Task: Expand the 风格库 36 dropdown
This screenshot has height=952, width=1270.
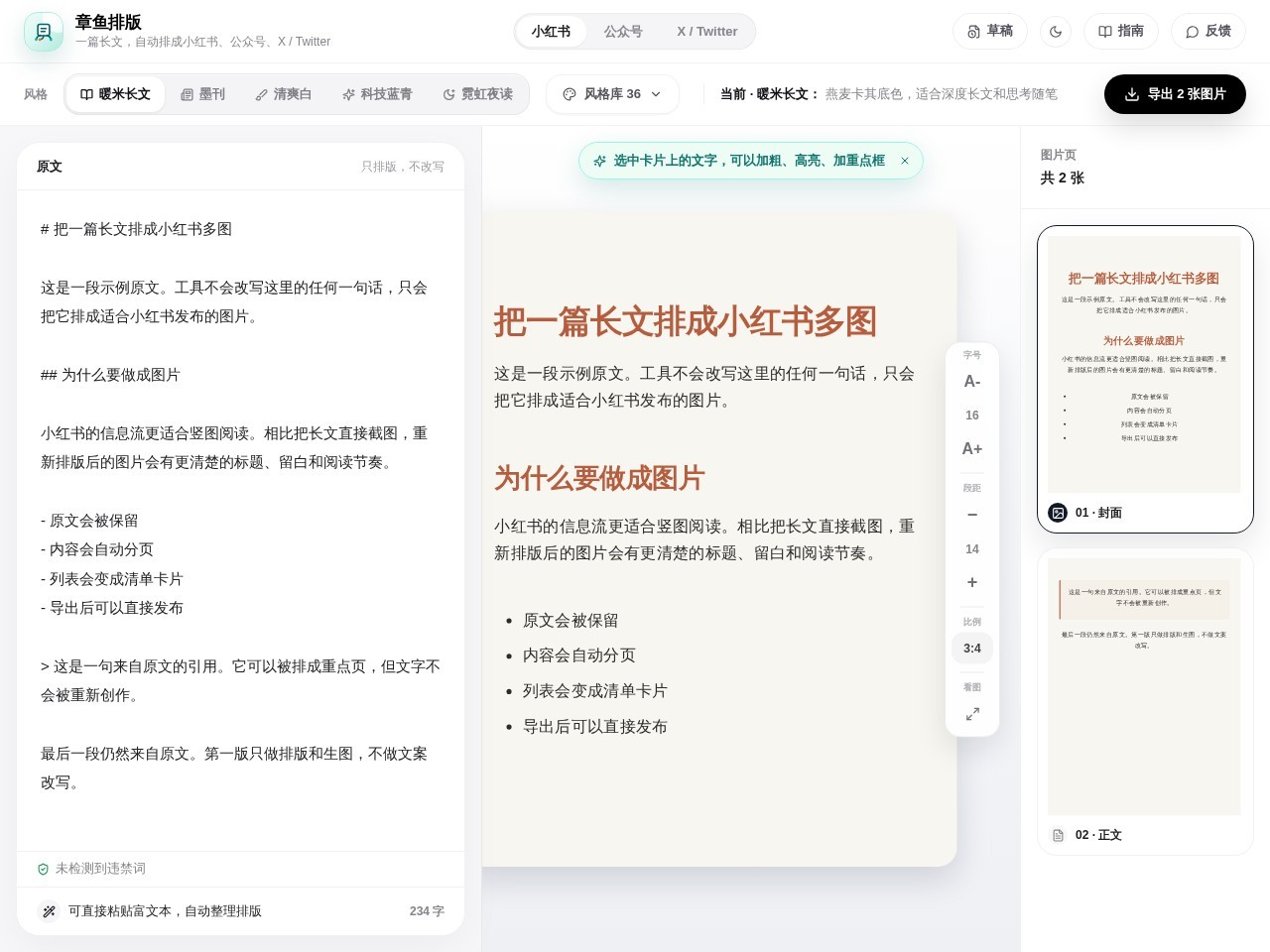Action: click(x=612, y=94)
